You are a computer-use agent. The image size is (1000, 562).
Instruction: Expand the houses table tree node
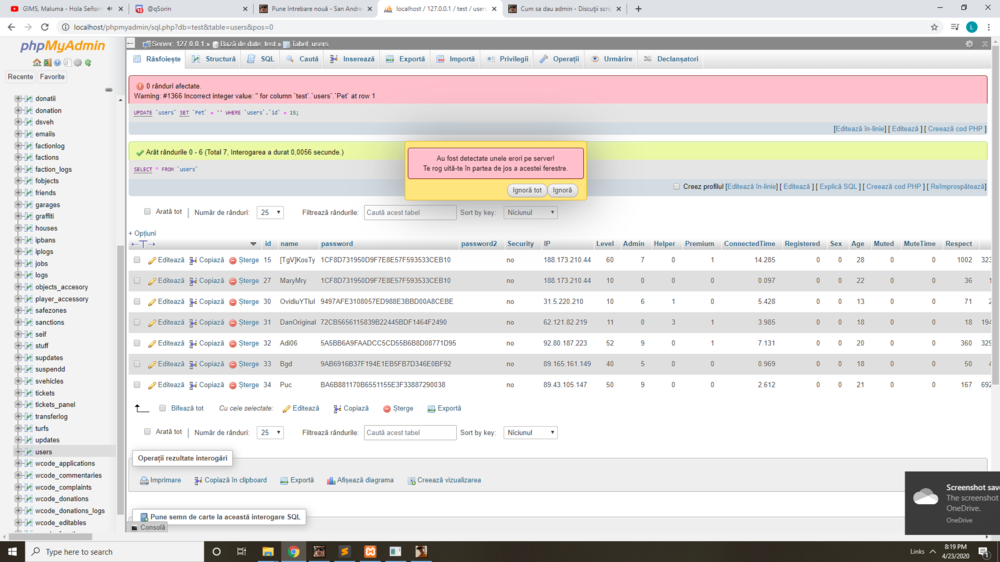(x=18, y=228)
